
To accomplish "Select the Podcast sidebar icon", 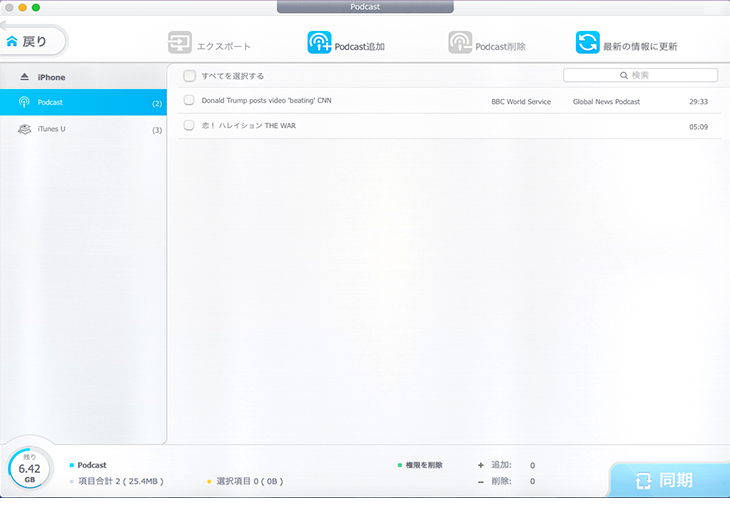I will (25, 102).
